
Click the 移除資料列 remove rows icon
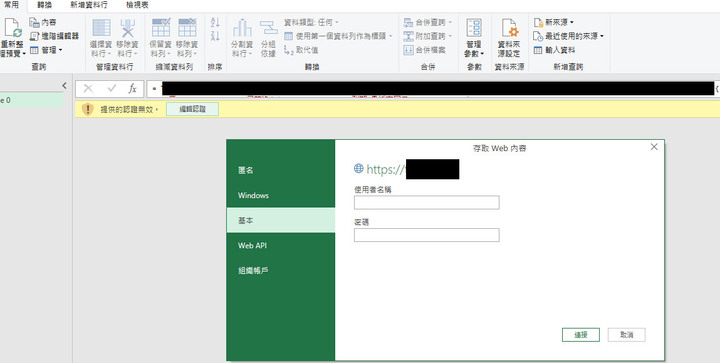187,28
